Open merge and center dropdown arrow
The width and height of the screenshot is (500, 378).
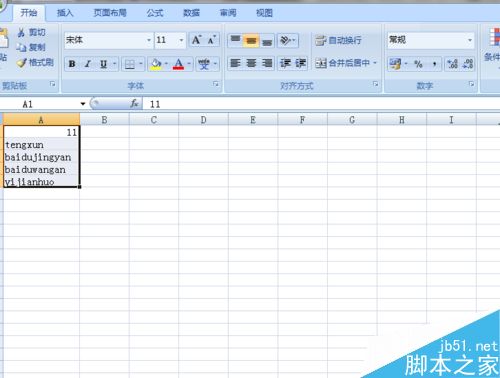tap(375, 63)
